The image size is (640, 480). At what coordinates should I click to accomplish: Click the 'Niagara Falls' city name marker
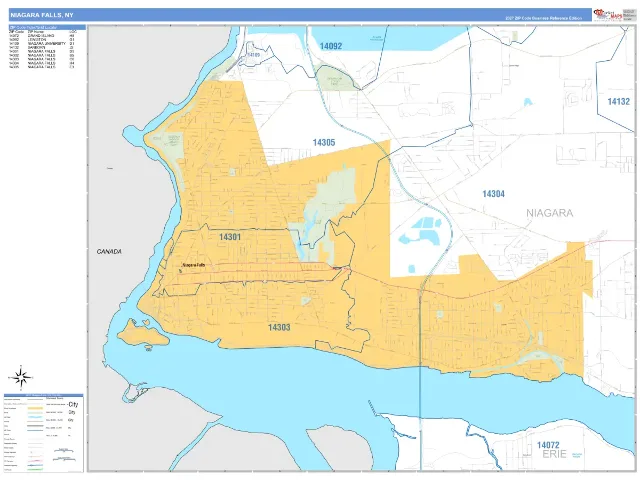[193, 265]
